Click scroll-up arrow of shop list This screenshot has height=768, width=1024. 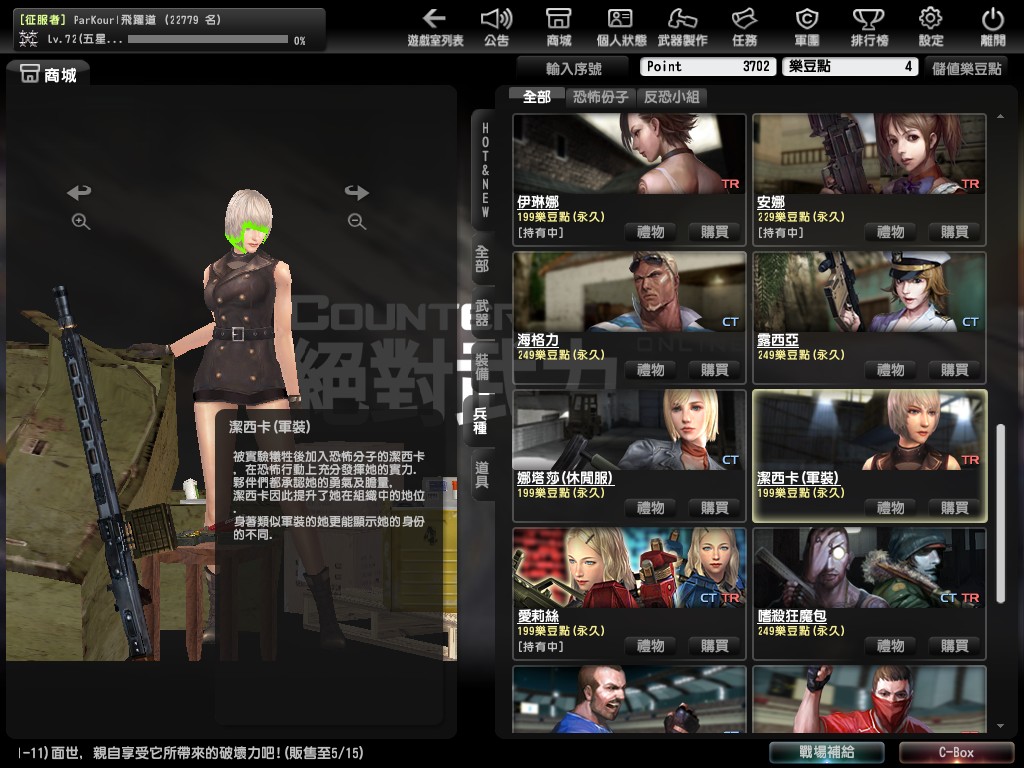click(1000, 116)
